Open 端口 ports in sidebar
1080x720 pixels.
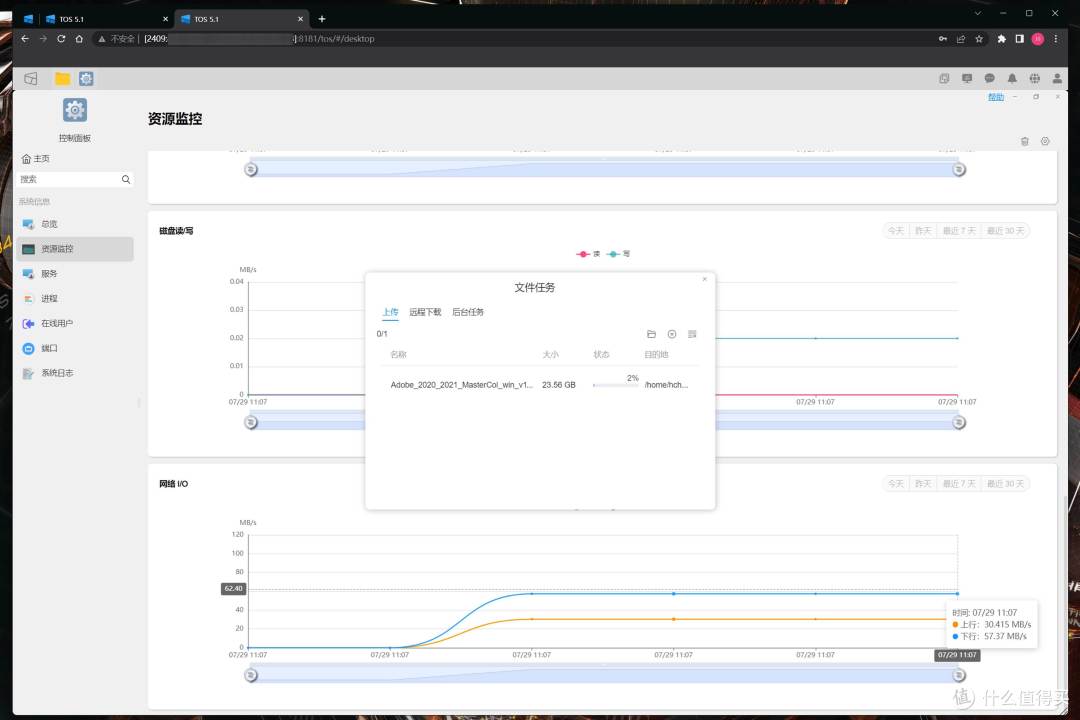(x=76, y=348)
